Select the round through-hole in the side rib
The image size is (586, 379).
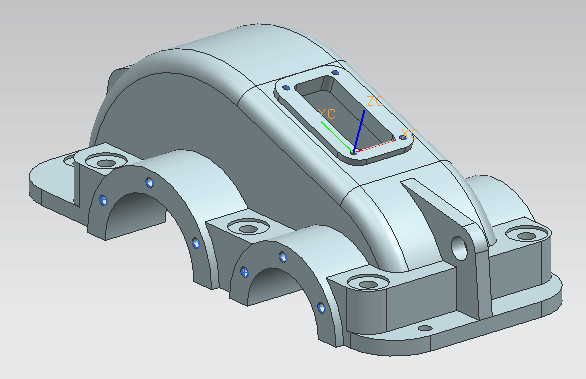(x=459, y=249)
